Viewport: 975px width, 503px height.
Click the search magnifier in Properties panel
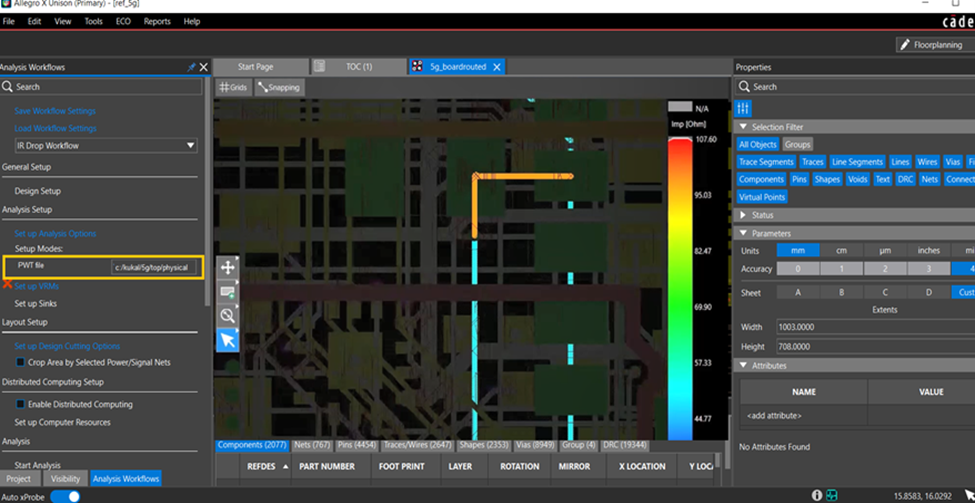(x=744, y=86)
